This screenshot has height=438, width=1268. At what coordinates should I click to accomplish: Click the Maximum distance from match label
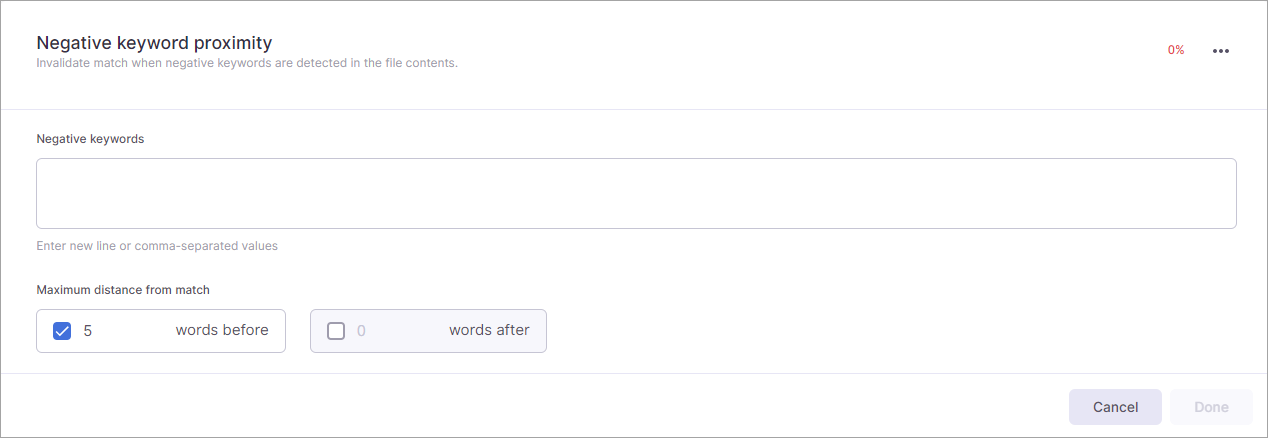123,290
